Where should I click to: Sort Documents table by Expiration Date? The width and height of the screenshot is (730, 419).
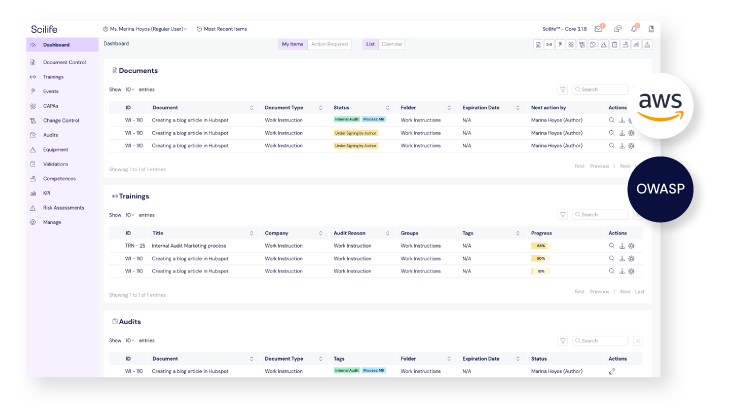coord(518,108)
